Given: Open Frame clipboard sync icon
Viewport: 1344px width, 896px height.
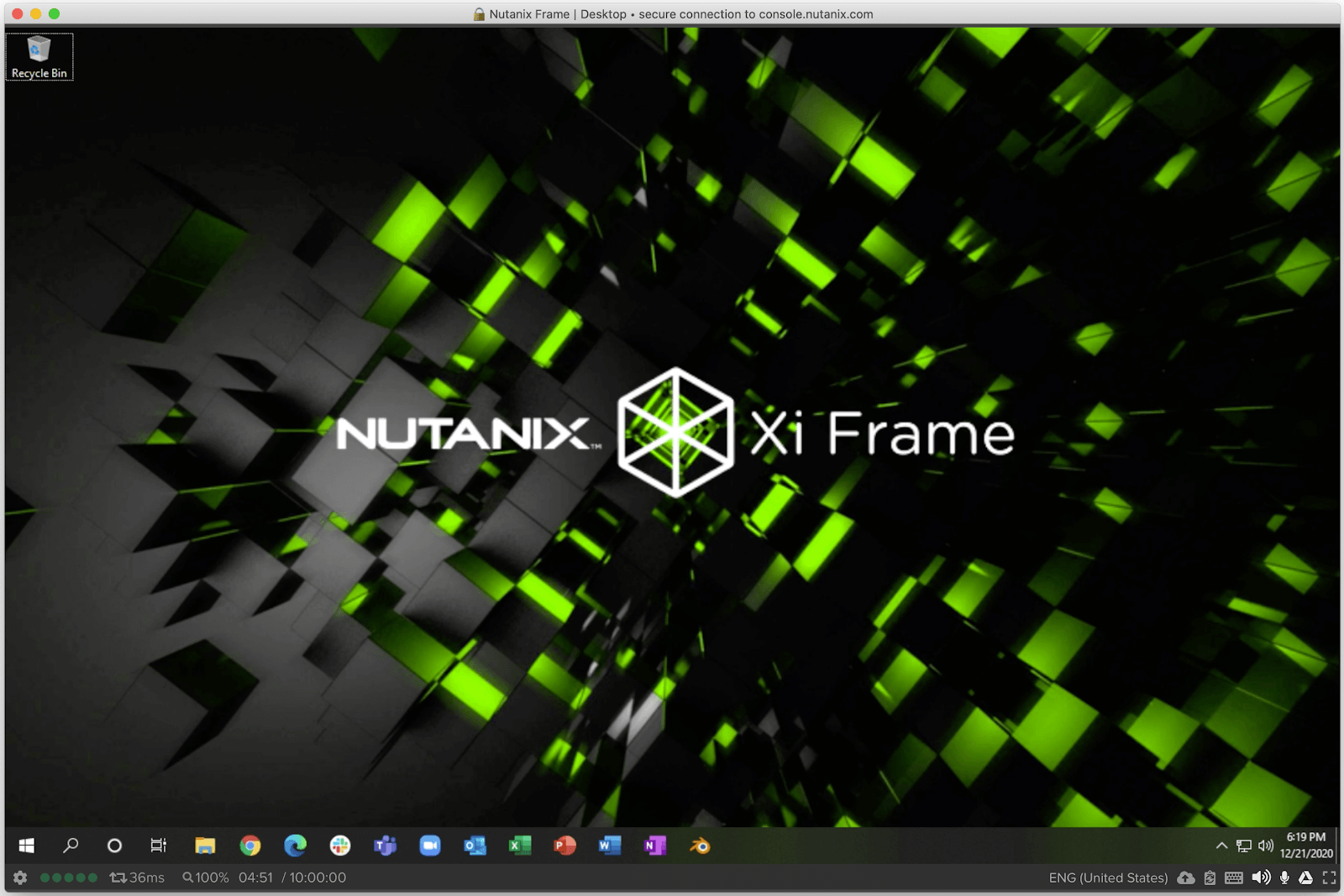Looking at the screenshot, I should pos(1210,878).
